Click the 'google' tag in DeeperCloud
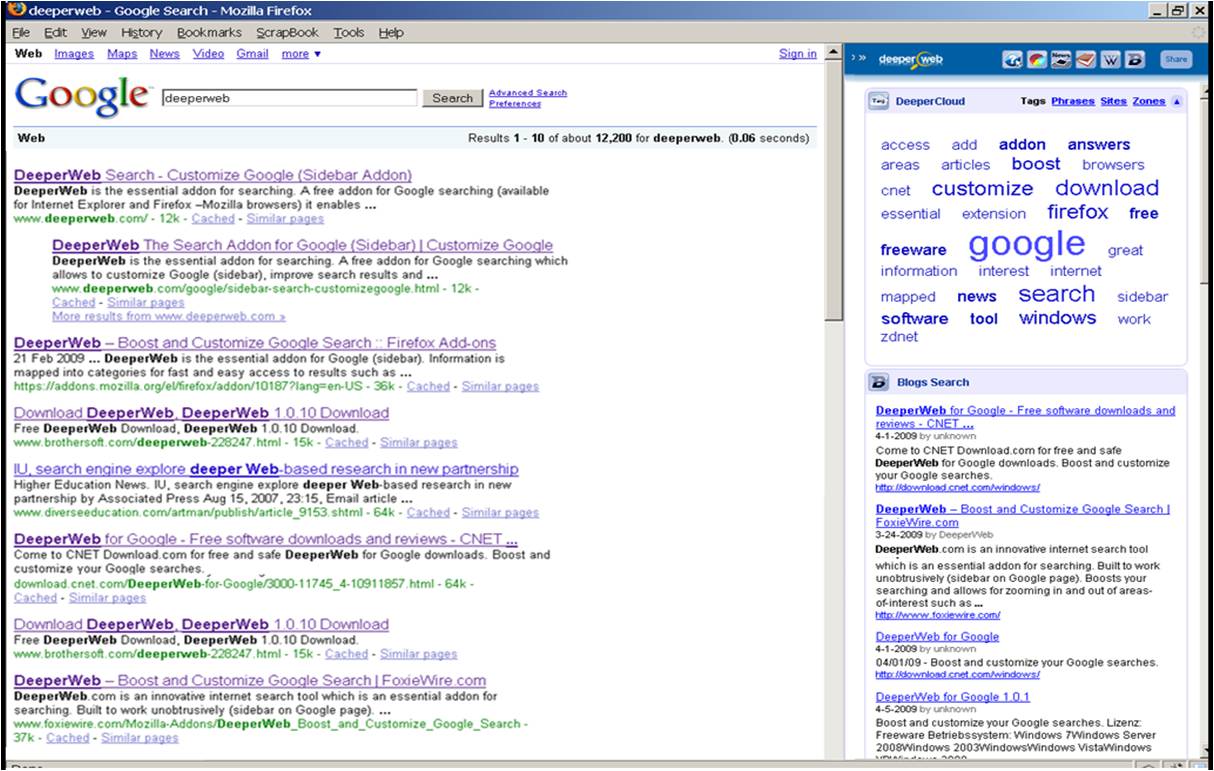Image resolution: width=1214 pixels, height=771 pixels. coord(1026,243)
